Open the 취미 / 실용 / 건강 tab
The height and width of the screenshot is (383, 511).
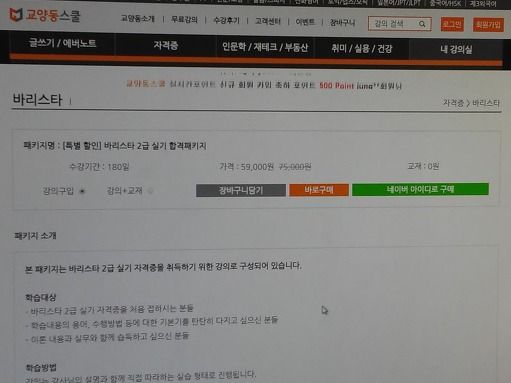pos(362,49)
